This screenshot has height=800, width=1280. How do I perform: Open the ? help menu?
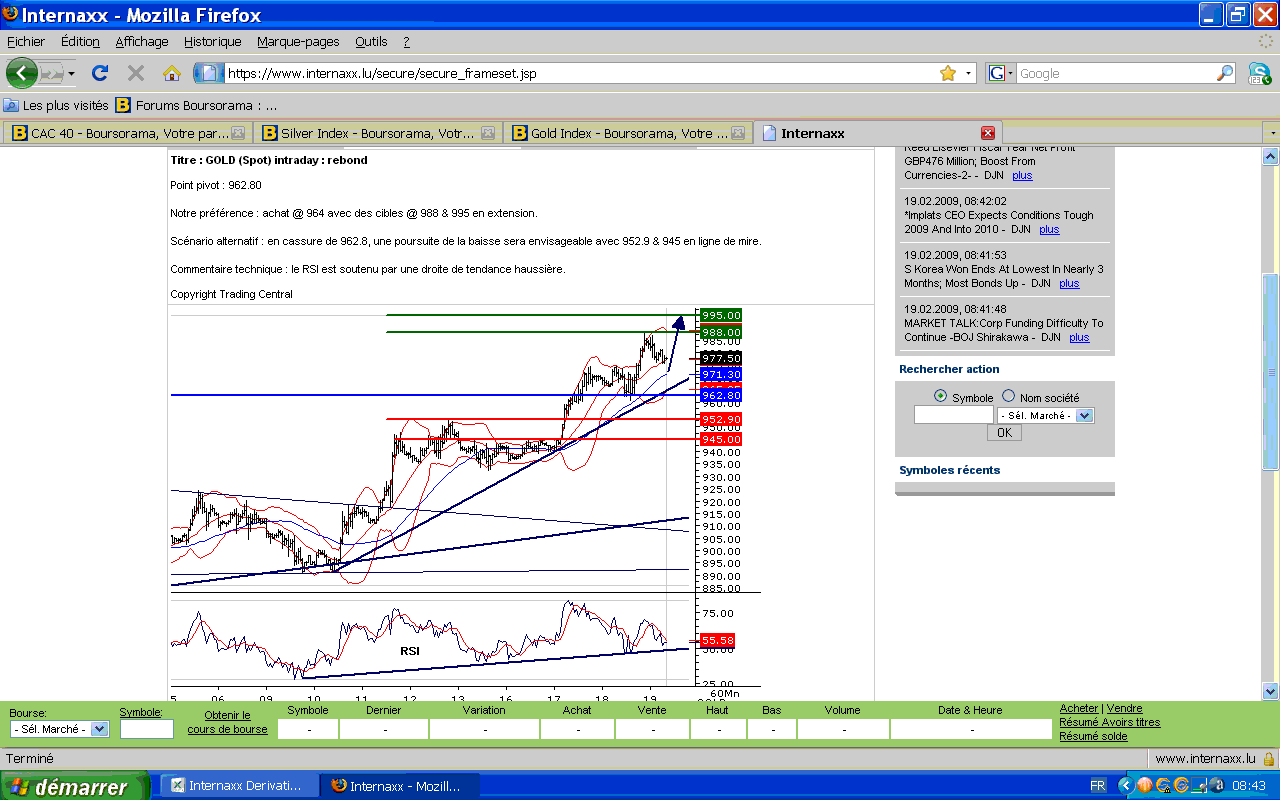click(407, 42)
